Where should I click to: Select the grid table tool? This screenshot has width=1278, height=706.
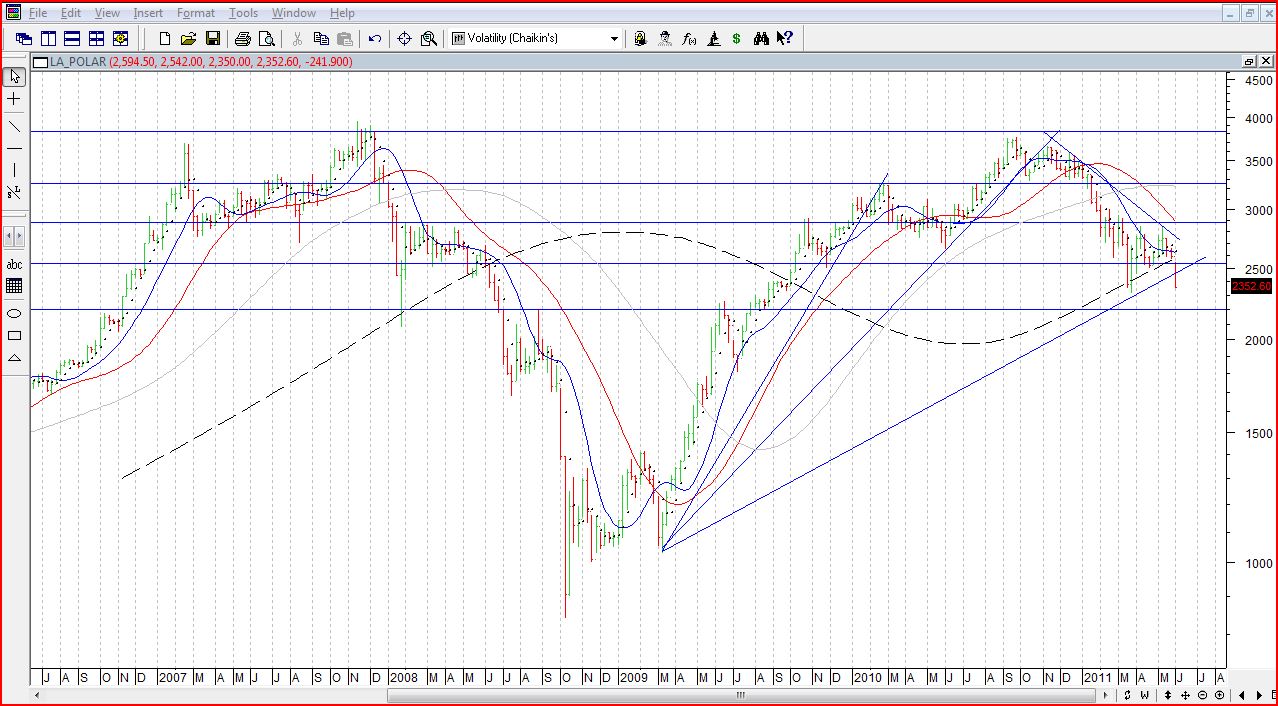14,286
